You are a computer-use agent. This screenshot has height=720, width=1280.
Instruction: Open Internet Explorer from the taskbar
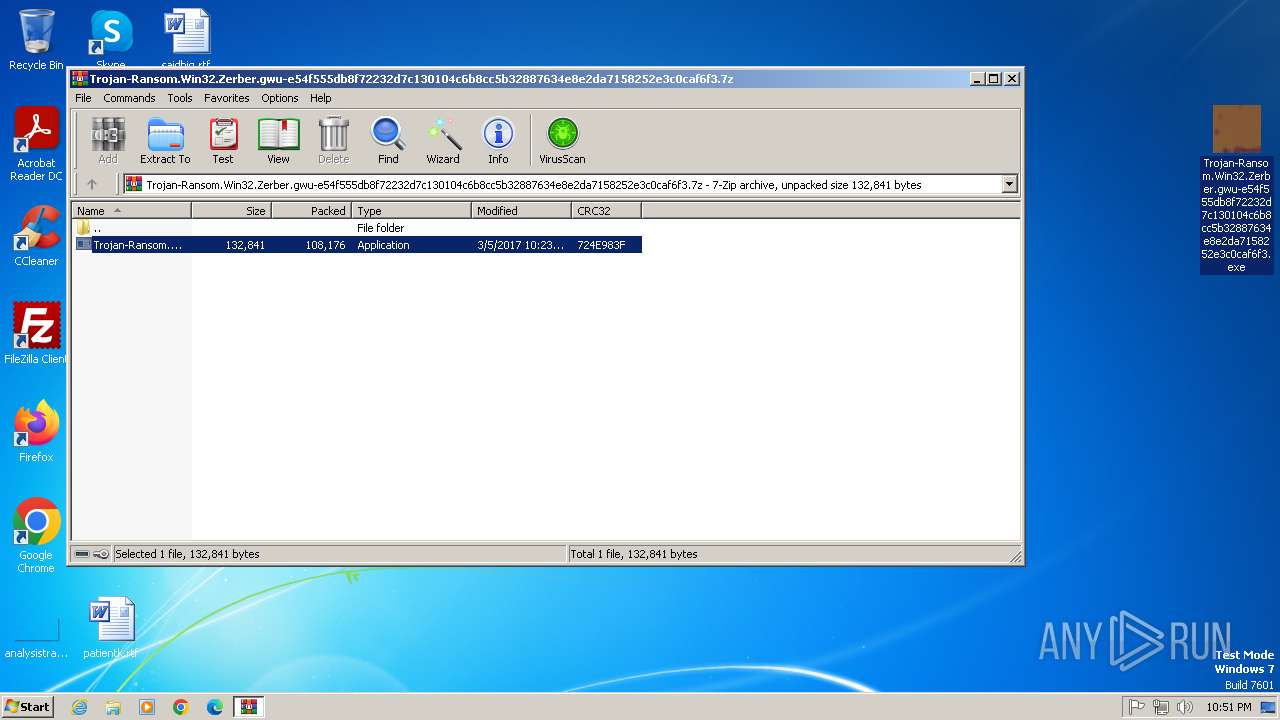[79, 707]
